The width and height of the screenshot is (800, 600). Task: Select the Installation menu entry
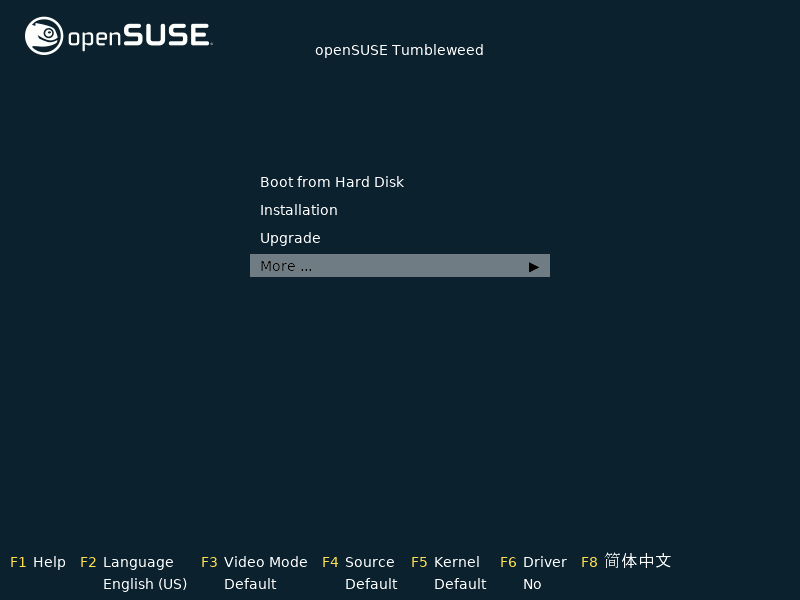(298, 210)
